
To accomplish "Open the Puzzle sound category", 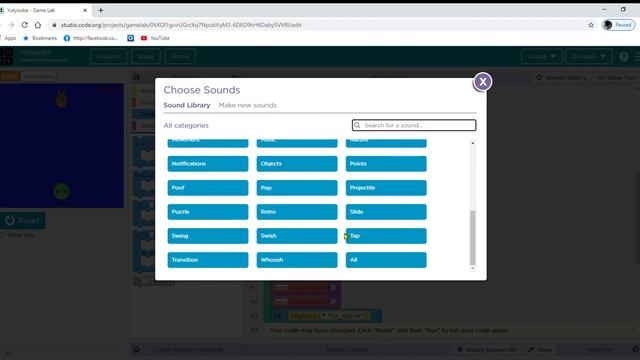I will coord(208,212).
